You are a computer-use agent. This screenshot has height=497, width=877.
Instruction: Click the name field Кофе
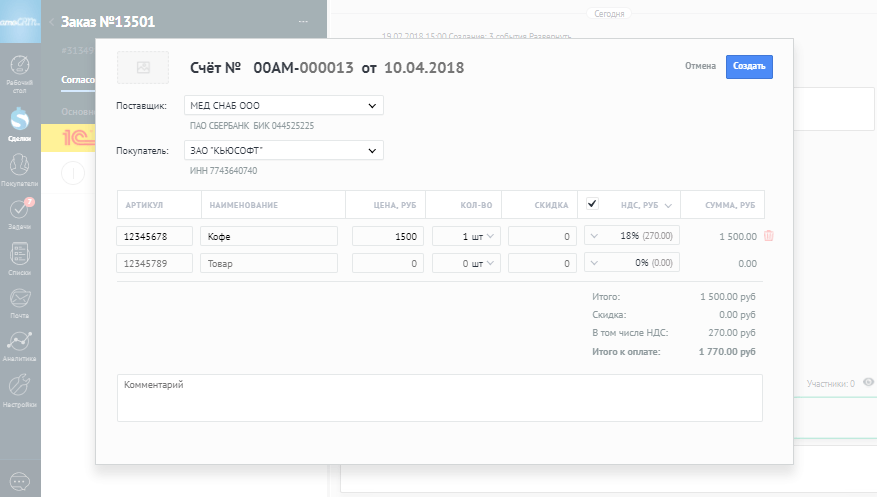coord(269,236)
